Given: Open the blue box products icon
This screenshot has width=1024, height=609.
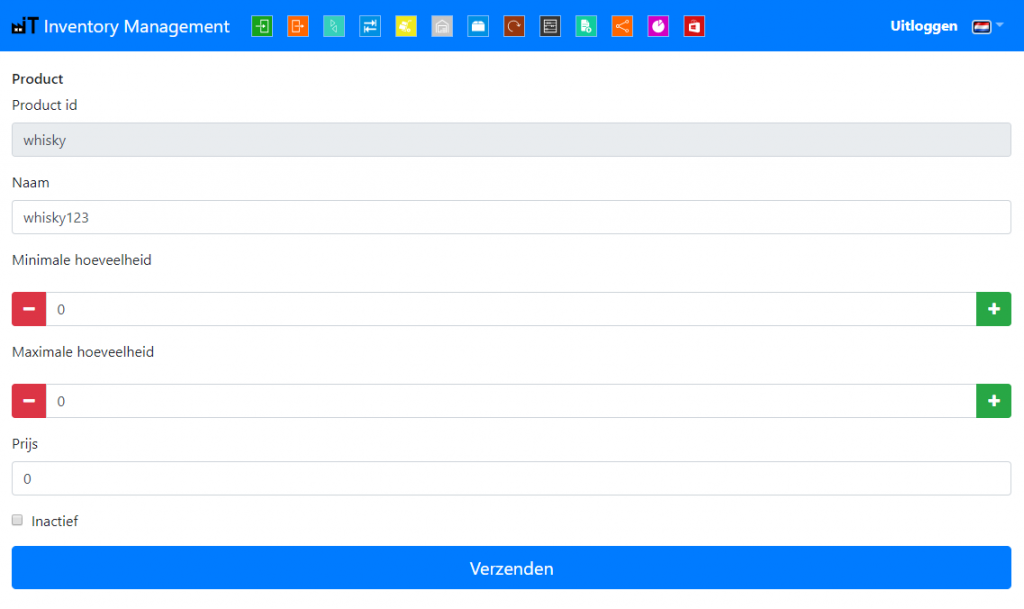Looking at the screenshot, I should pyautogui.click(x=478, y=26).
